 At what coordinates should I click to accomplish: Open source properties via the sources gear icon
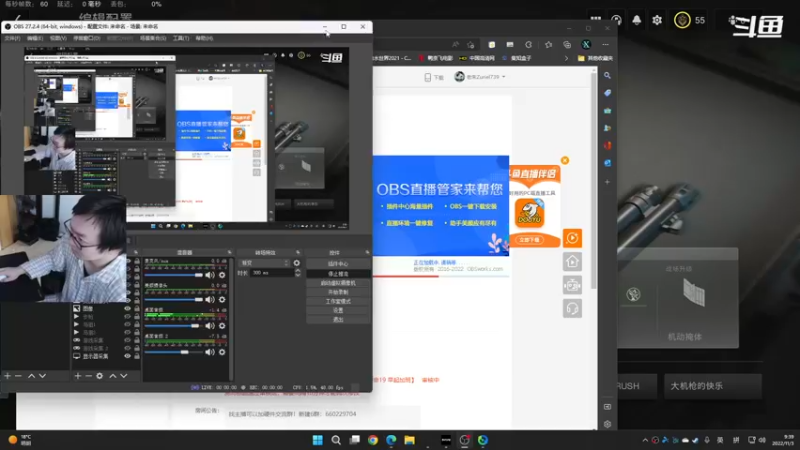coord(99,376)
